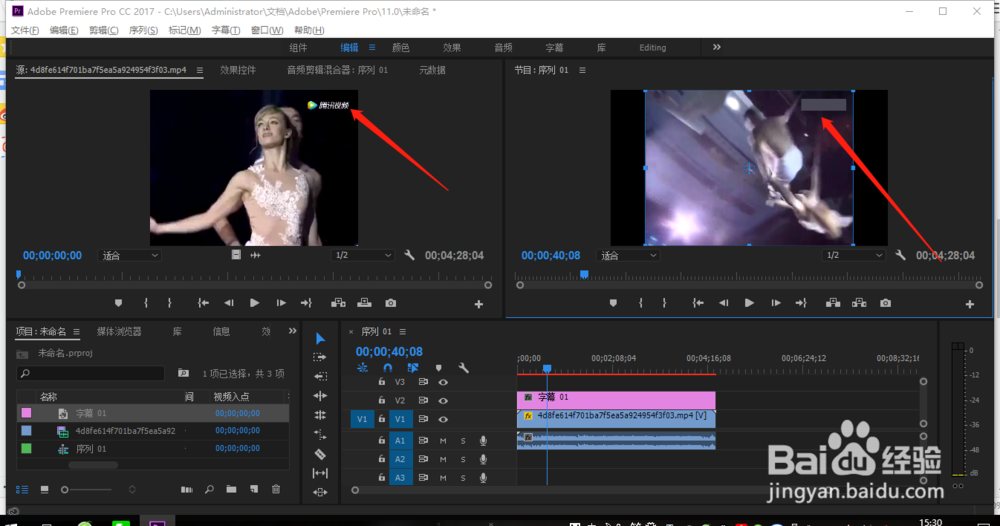Mute track A1
This screenshot has width=1000, height=526.
443,441
